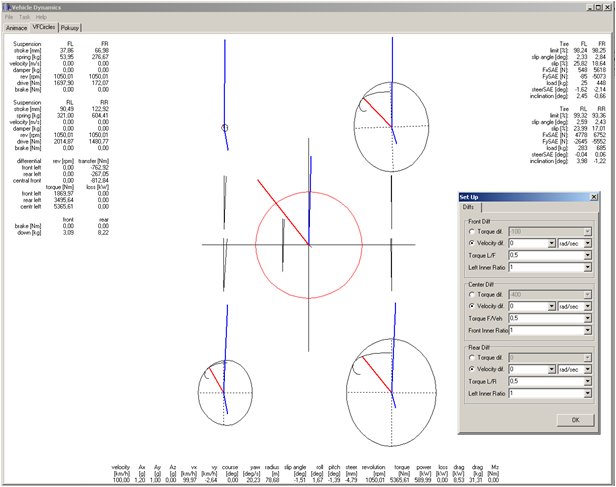The height and width of the screenshot is (487, 616).
Task: Select Center Diff Torque dif. radio button
Action: click(x=472, y=296)
